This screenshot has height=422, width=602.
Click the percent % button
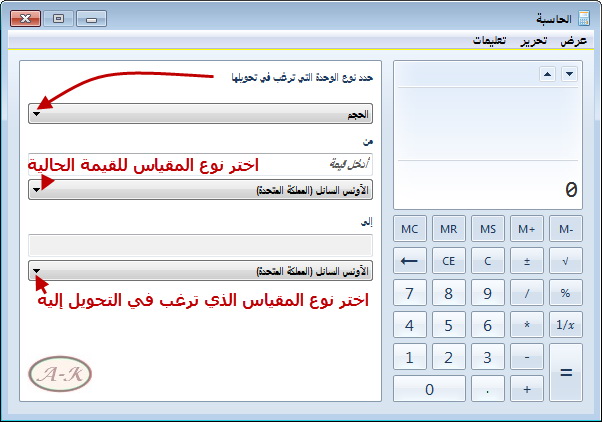point(566,293)
